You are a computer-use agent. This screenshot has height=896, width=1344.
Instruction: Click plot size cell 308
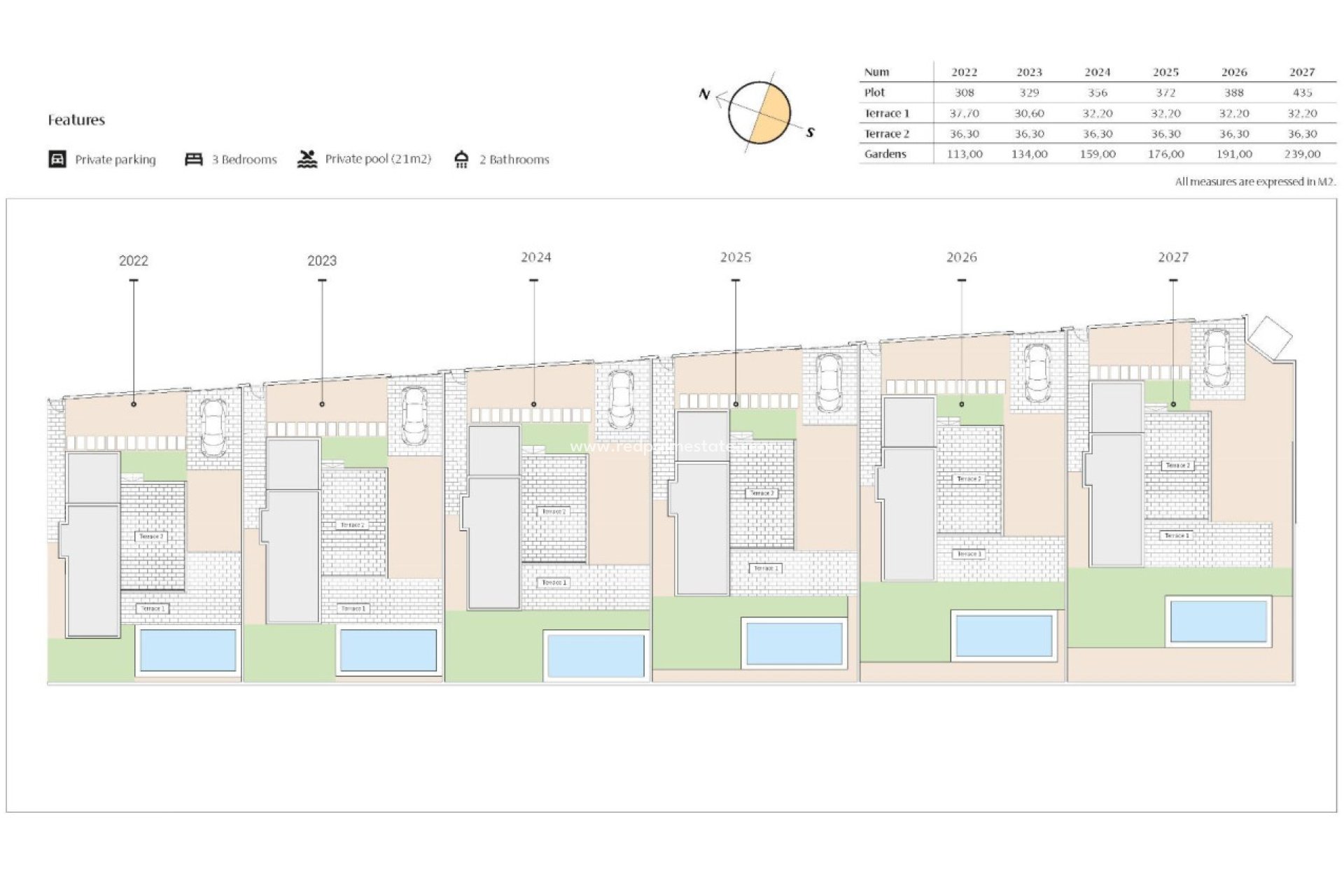tap(965, 92)
